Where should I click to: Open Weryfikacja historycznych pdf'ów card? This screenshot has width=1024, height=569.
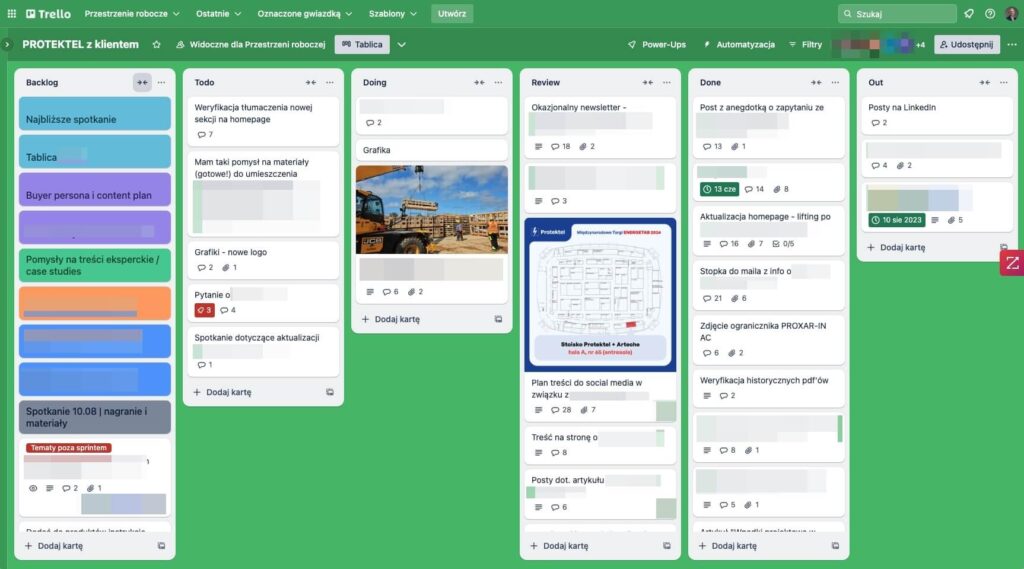769,388
